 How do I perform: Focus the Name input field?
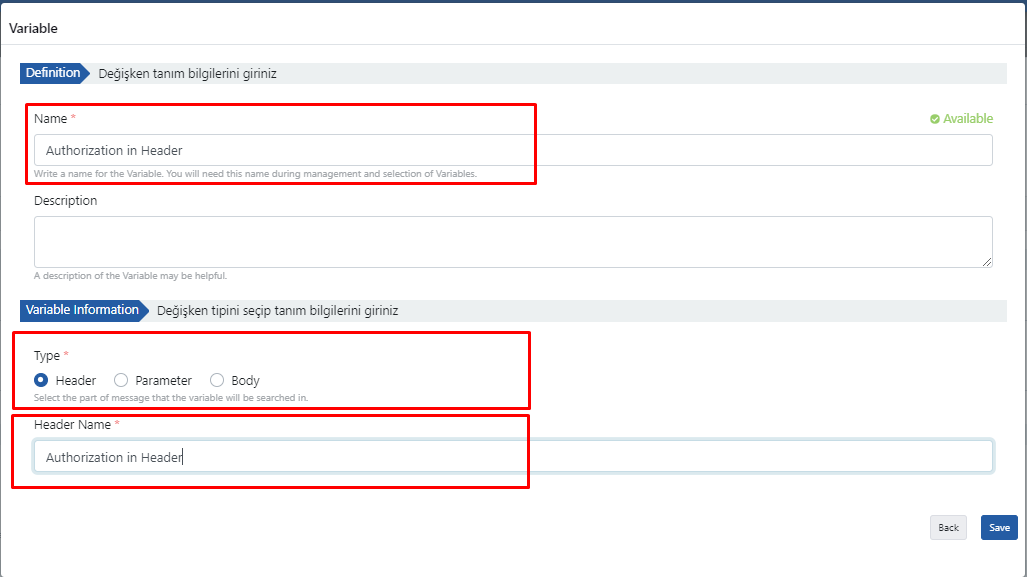click(x=512, y=150)
